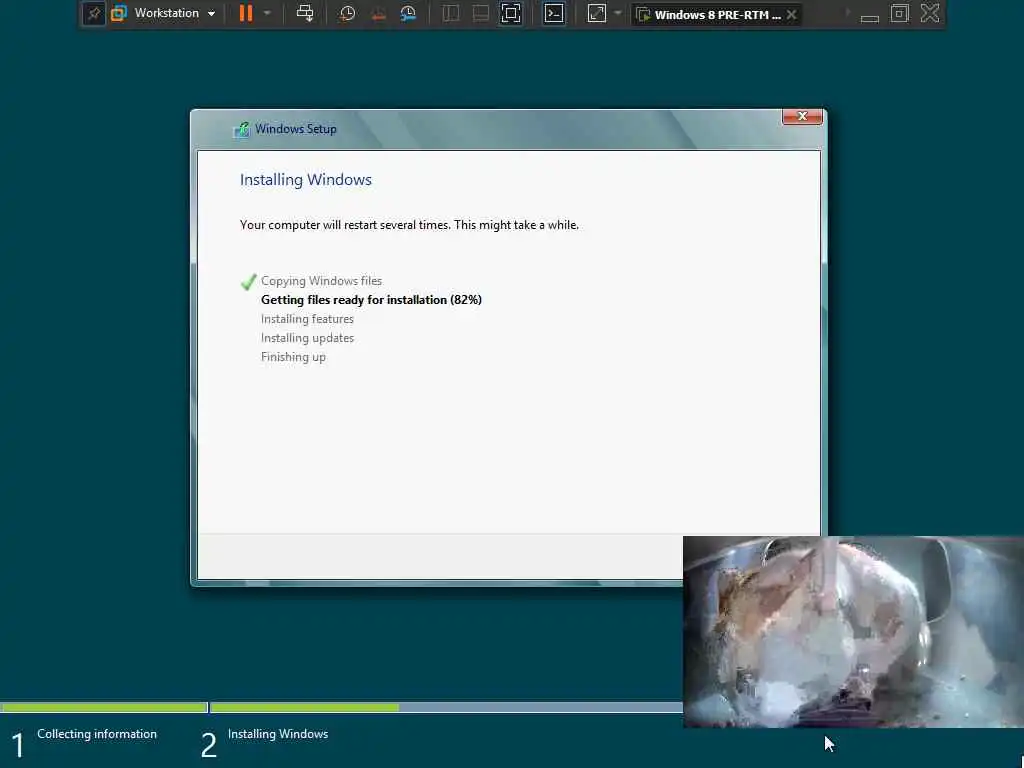Click the stage 2 'Installing Windows' label
The height and width of the screenshot is (768, 1024).
278,734
